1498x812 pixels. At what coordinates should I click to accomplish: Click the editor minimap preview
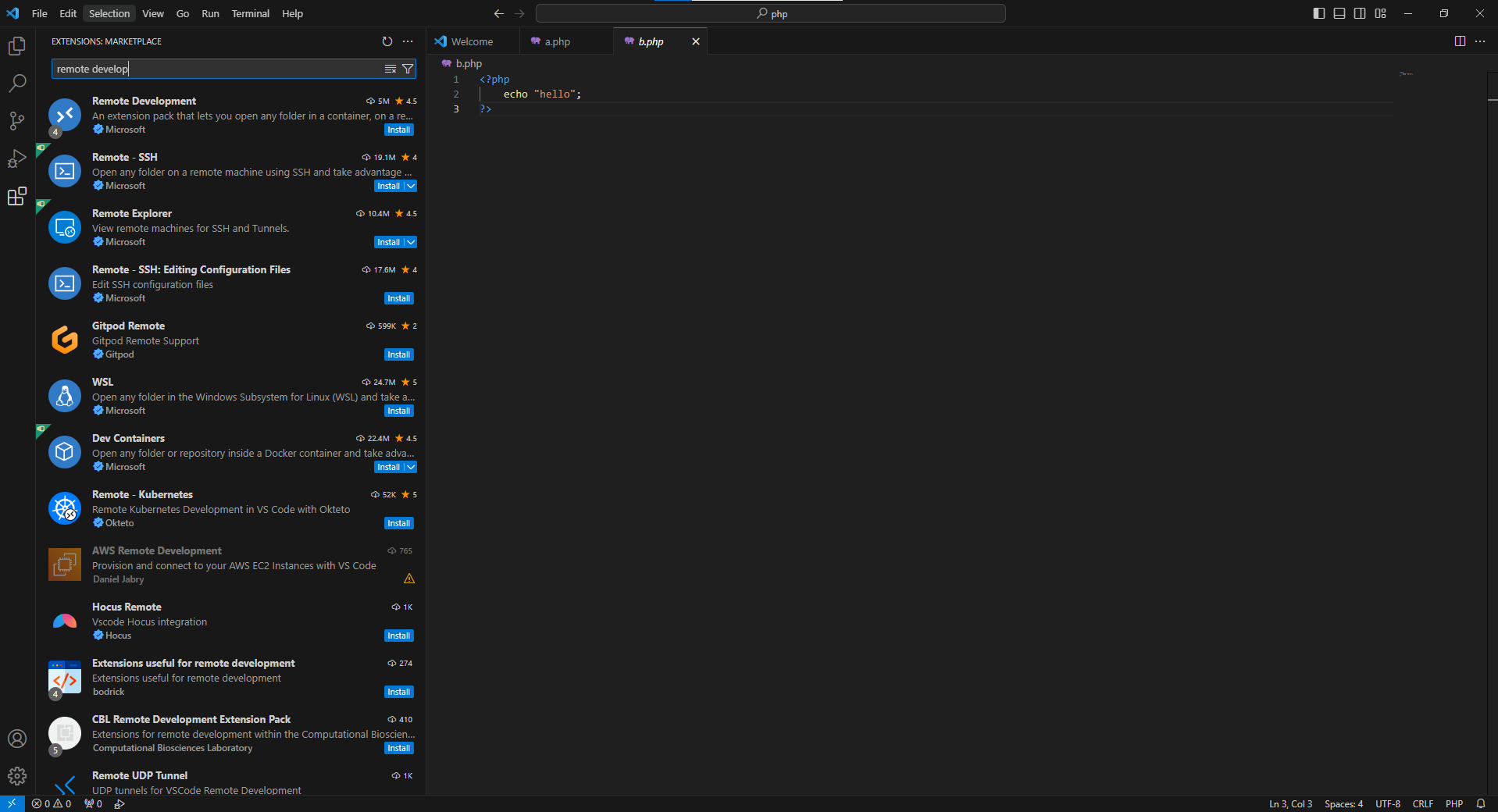(x=1406, y=74)
